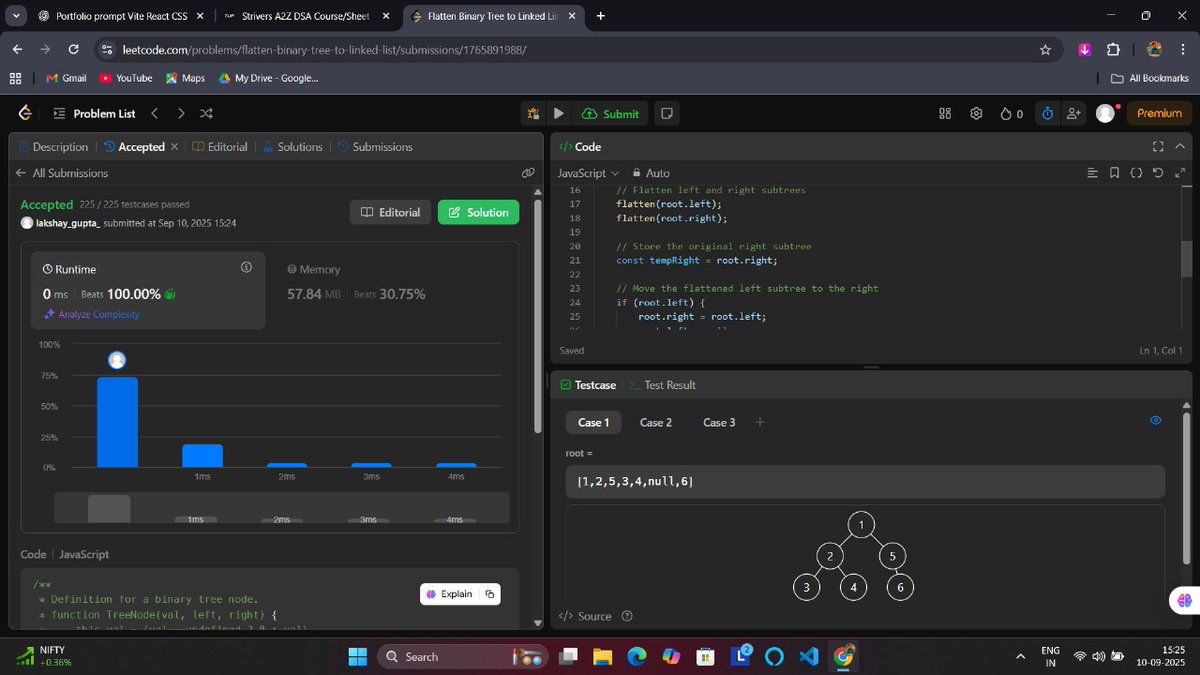This screenshot has width=1200, height=675.
Task: Select the Case 1 tab
Action: point(594,423)
